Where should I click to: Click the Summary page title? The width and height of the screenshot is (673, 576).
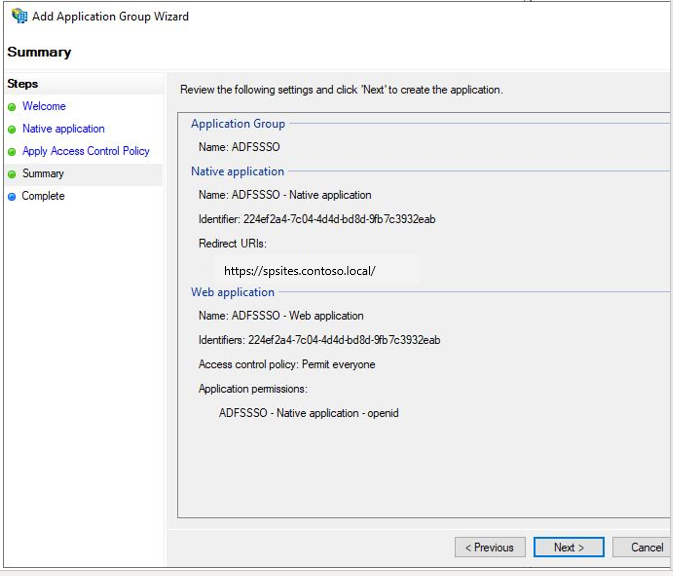click(39, 52)
